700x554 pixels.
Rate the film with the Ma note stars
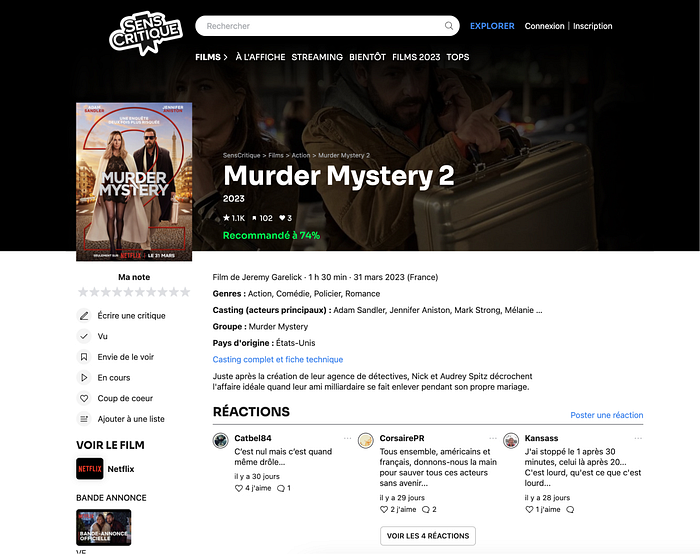click(134, 292)
